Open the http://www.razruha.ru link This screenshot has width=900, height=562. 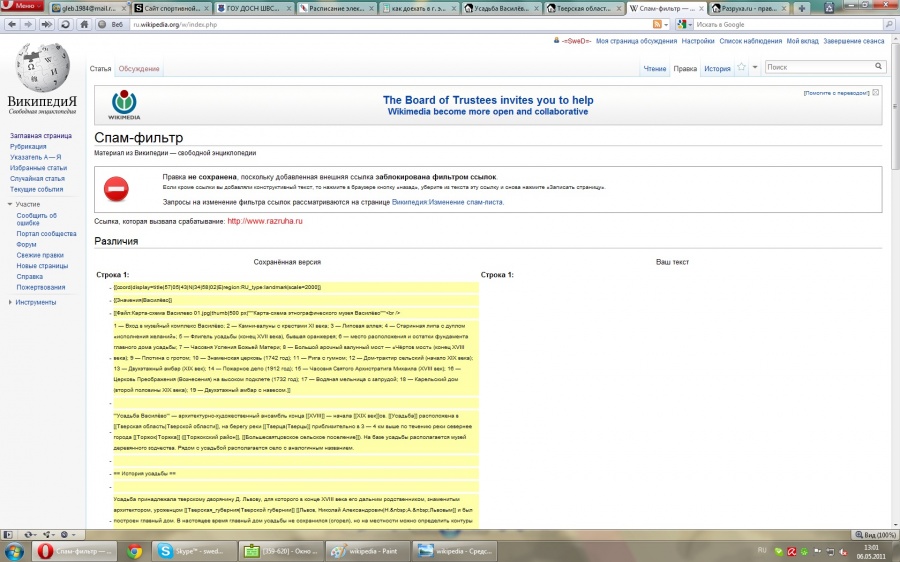pyautogui.click(x=265, y=221)
